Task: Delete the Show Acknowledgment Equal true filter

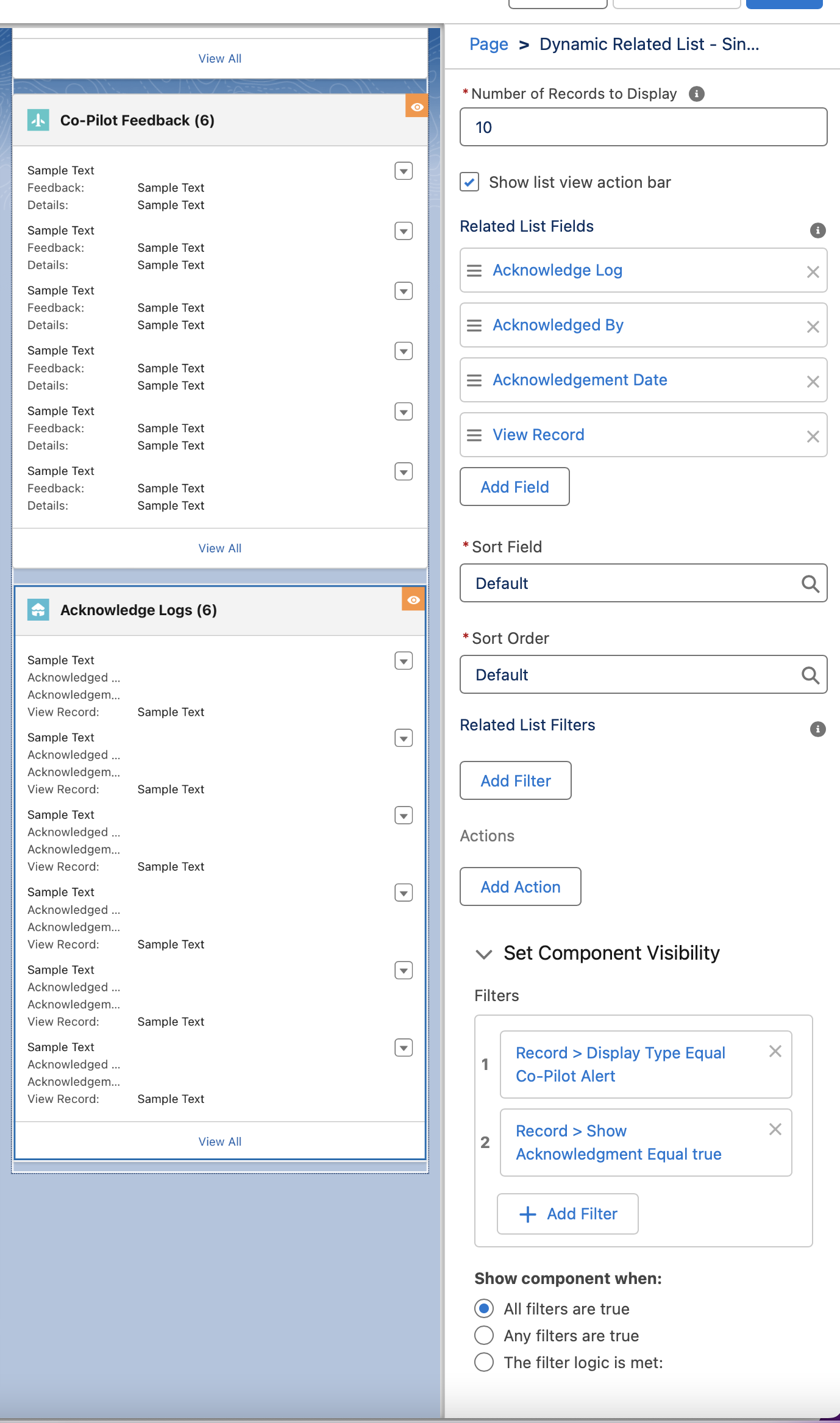Action: [775, 1129]
